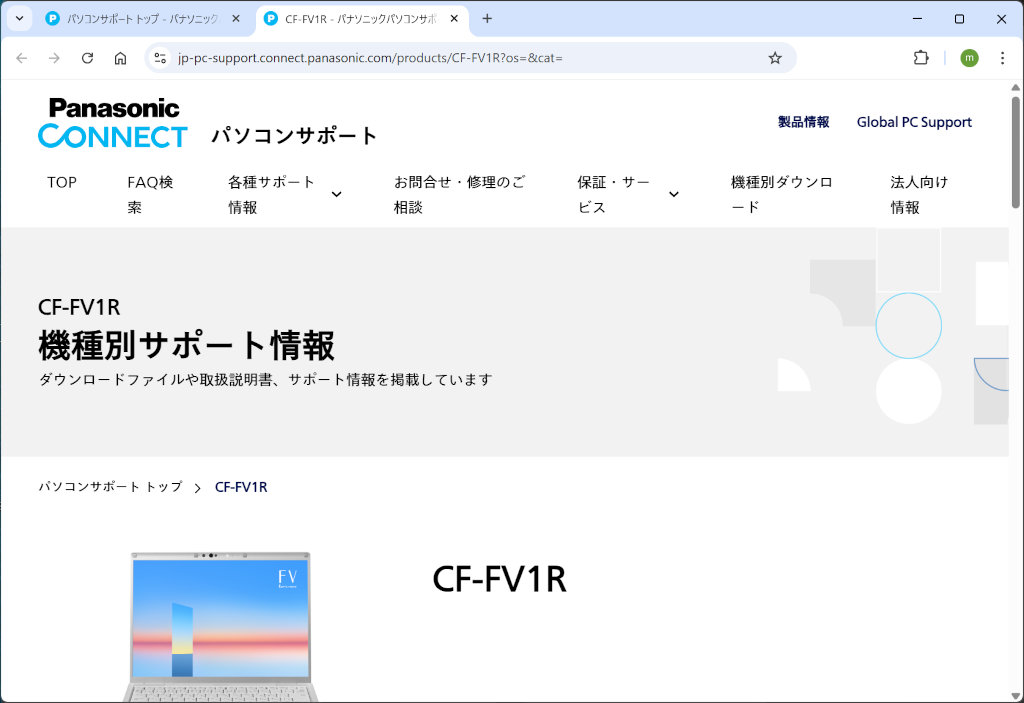Click the CF-FV1R laptop product image
The width and height of the screenshot is (1024, 703).
(x=220, y=627)
